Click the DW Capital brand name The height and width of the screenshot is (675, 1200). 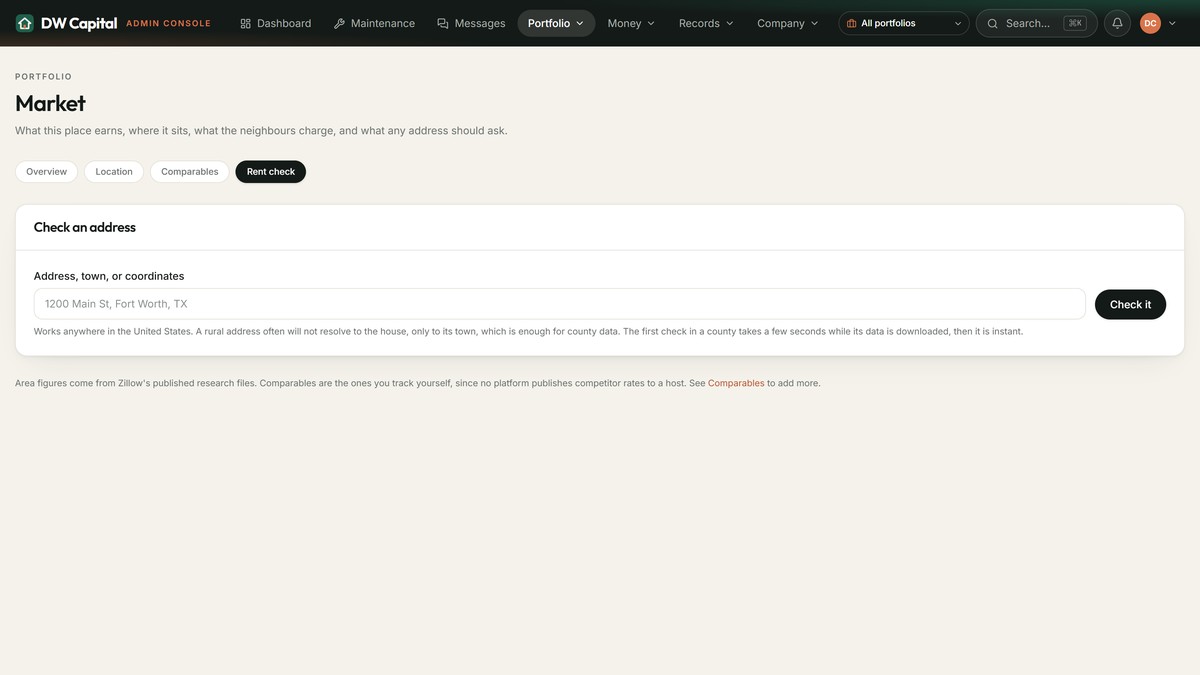[79, 23]
